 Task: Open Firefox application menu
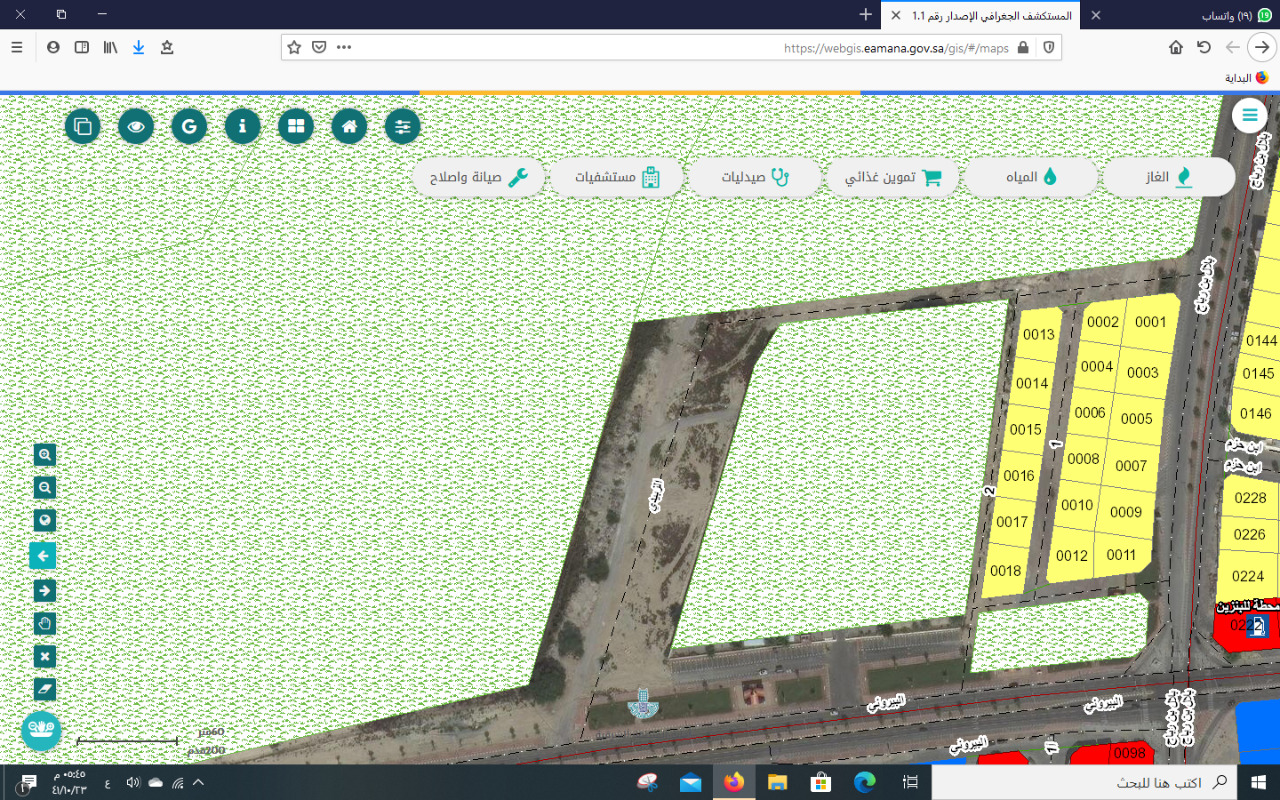coord(17,47)
